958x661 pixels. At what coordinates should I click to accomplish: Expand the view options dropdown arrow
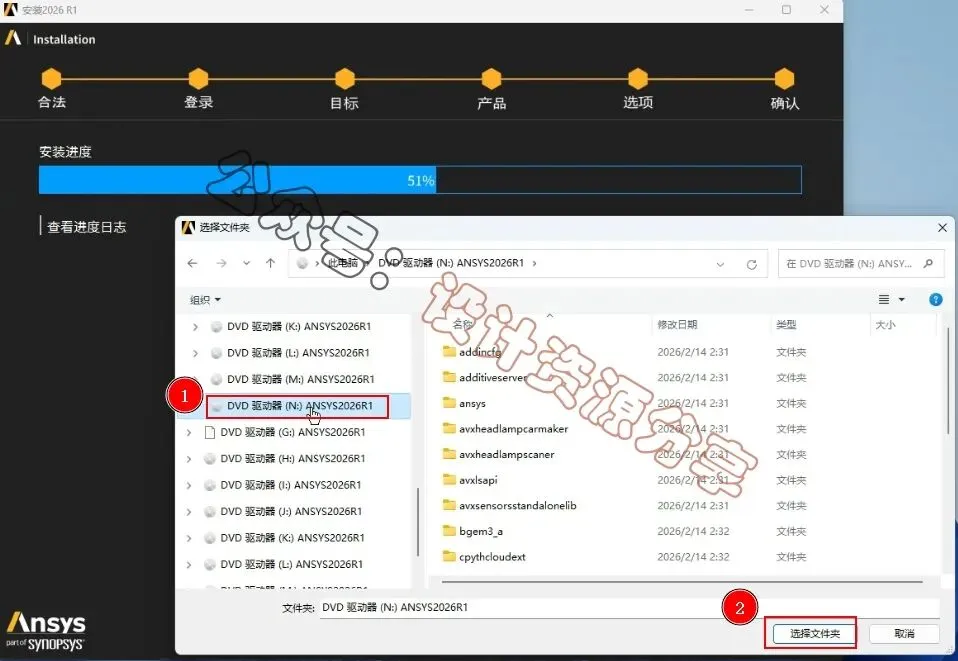pos(901,299)
